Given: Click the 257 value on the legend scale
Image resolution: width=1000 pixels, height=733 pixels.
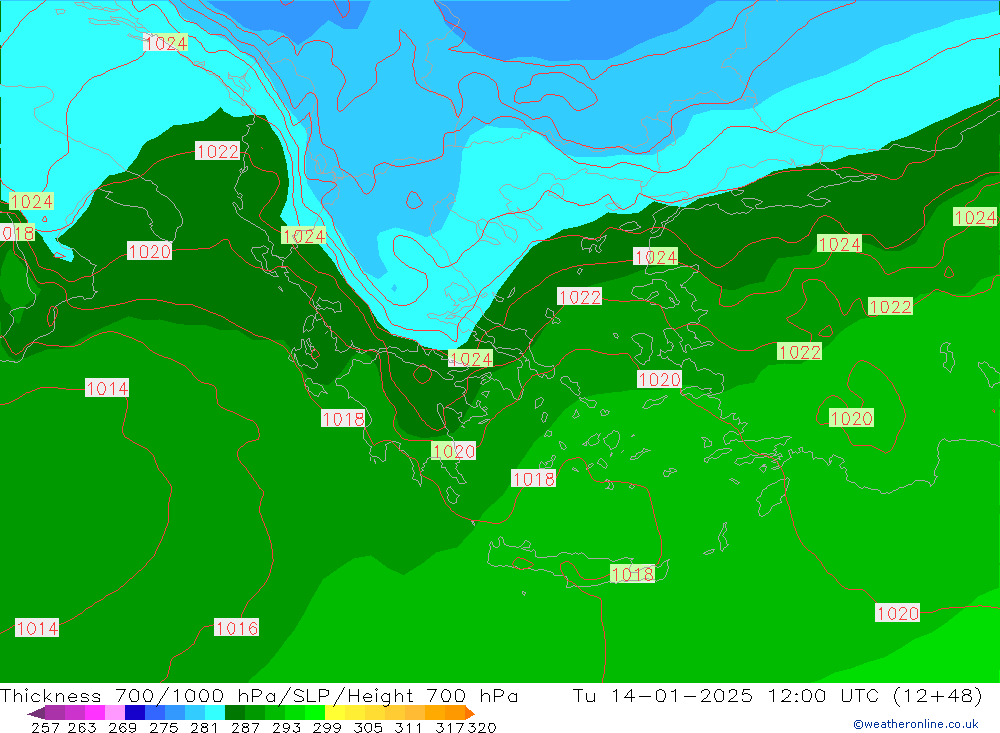Looking at the screenshot, I should click(x=45, y=727).
